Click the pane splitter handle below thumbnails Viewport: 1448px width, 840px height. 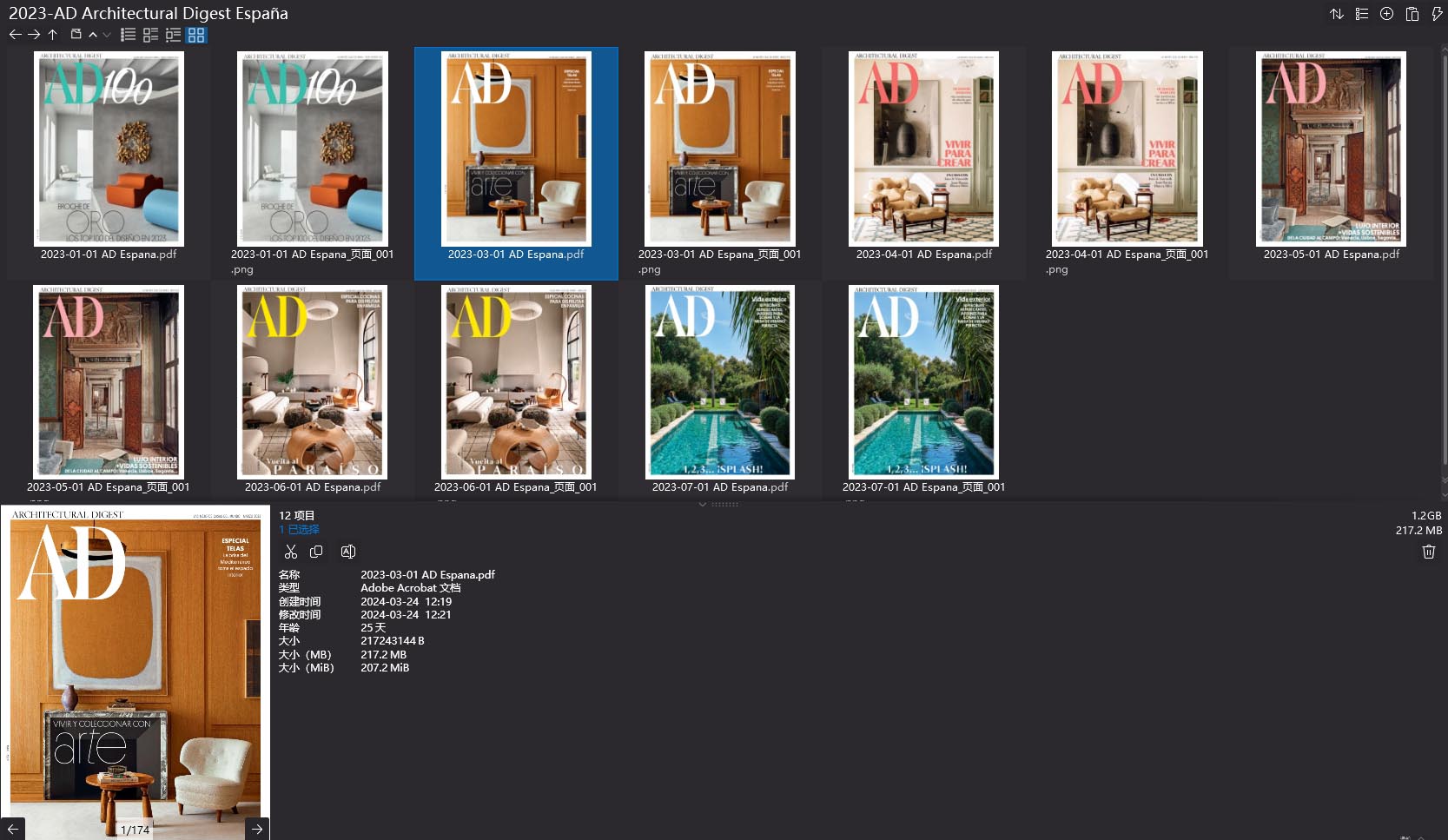724,503
